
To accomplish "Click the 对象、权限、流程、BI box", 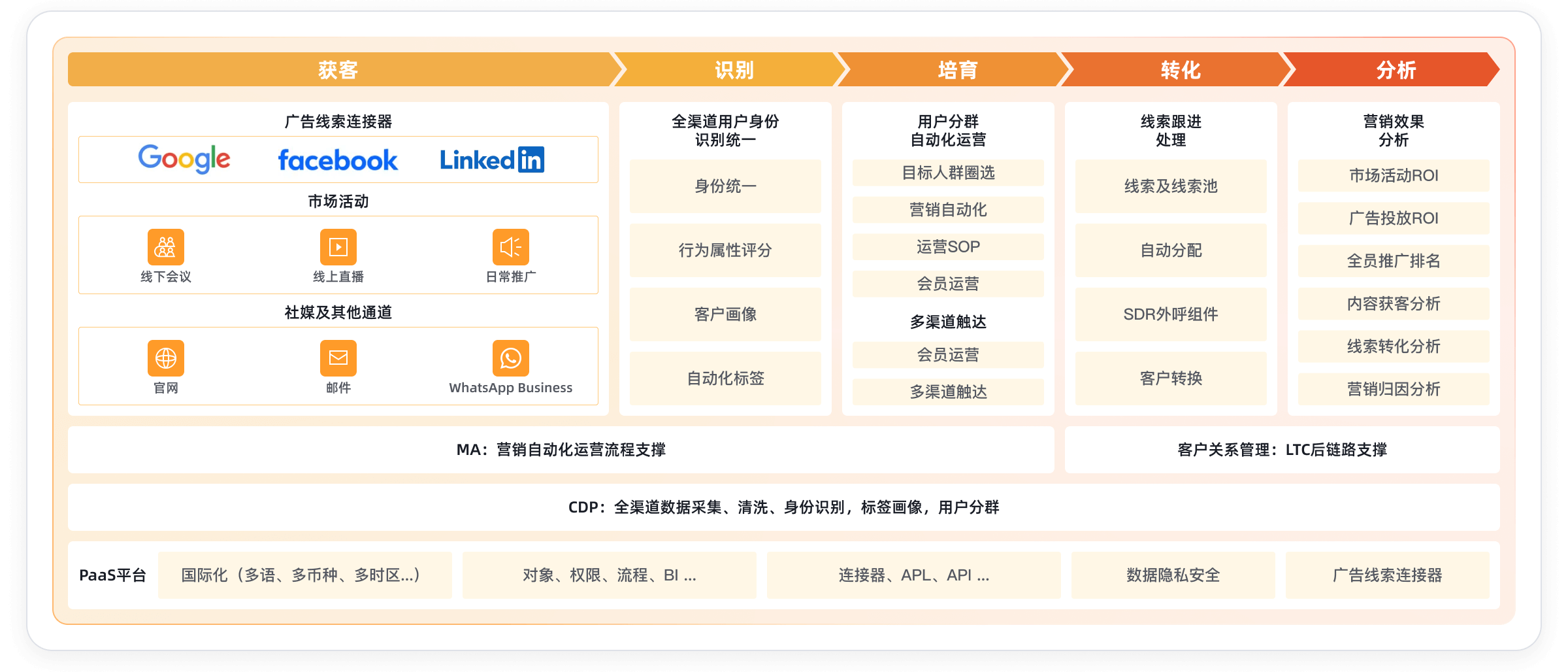I will click(x=610, y=575).
